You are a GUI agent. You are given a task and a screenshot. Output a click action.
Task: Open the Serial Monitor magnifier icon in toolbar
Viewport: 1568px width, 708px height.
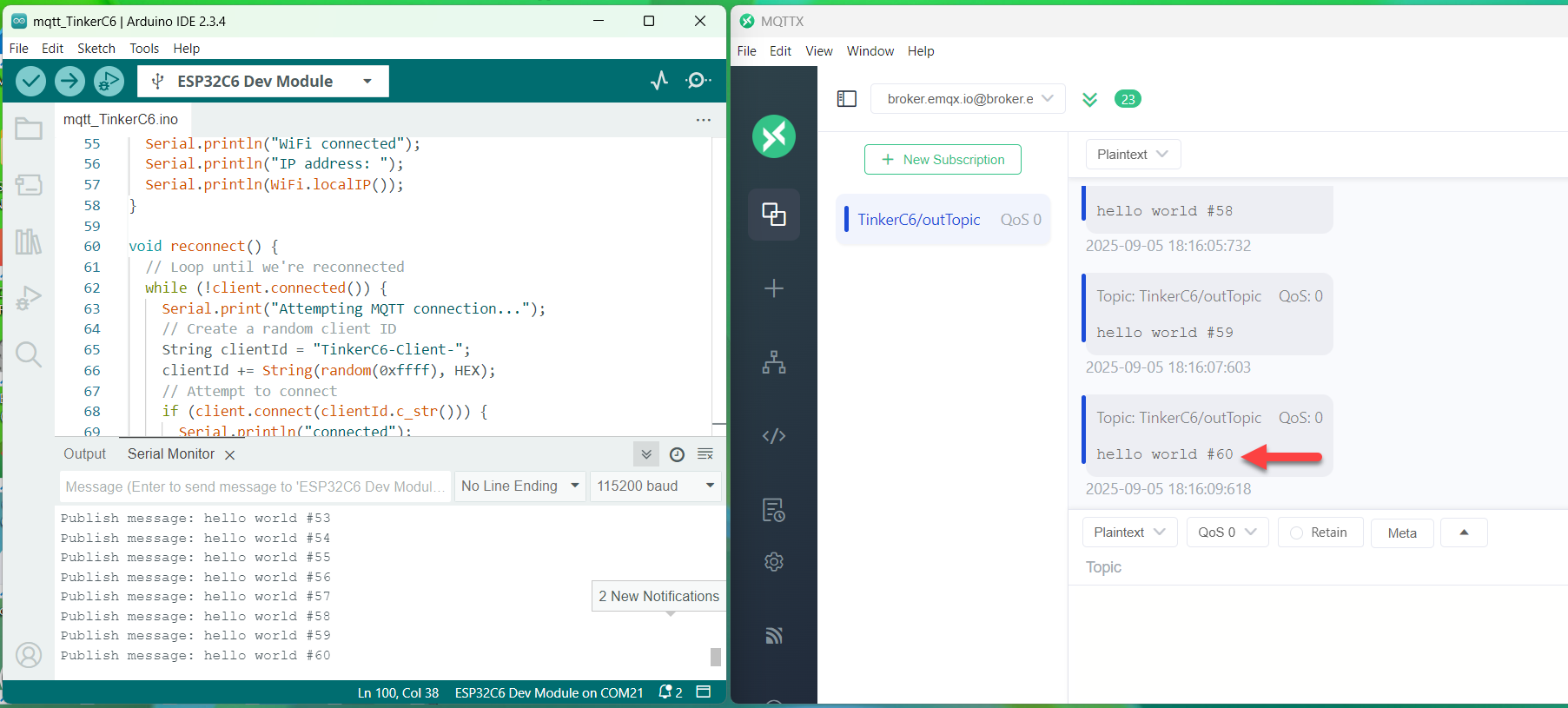tap(698, 81)
